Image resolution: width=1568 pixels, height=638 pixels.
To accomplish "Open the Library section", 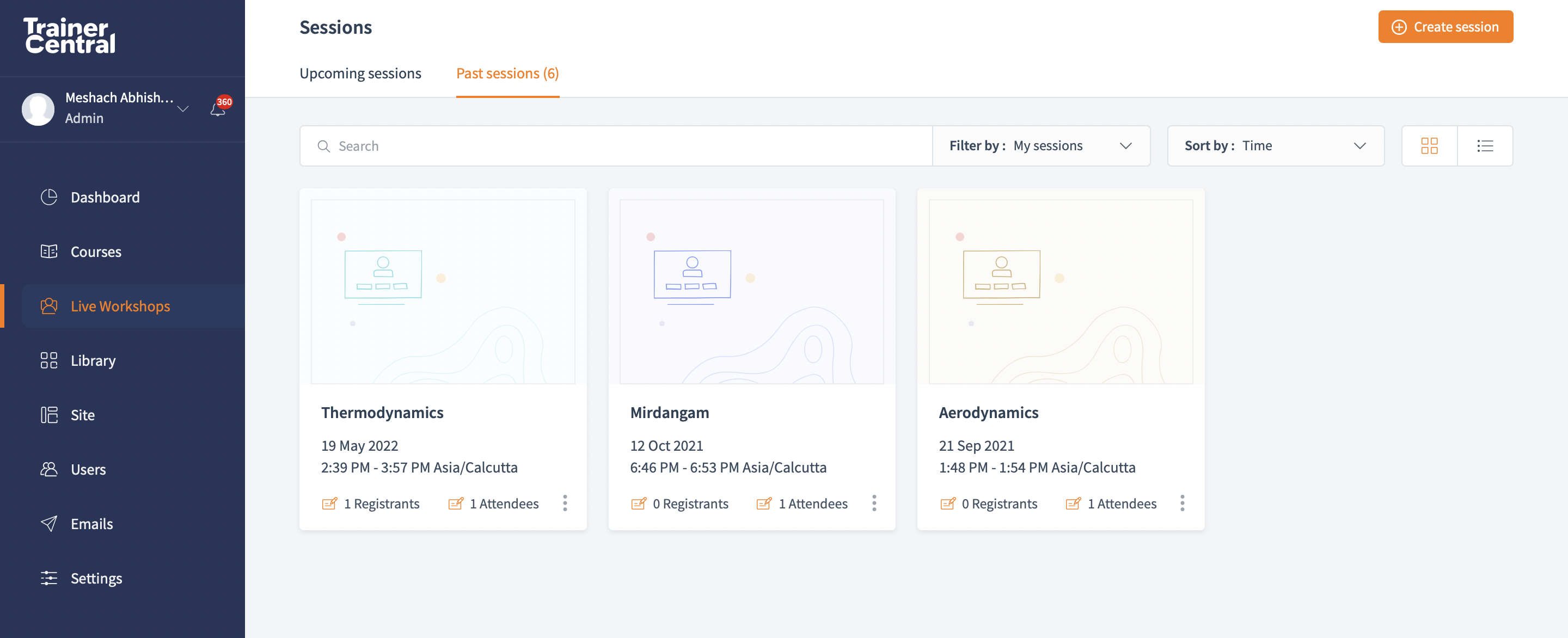I will click(x=93, y=360).
